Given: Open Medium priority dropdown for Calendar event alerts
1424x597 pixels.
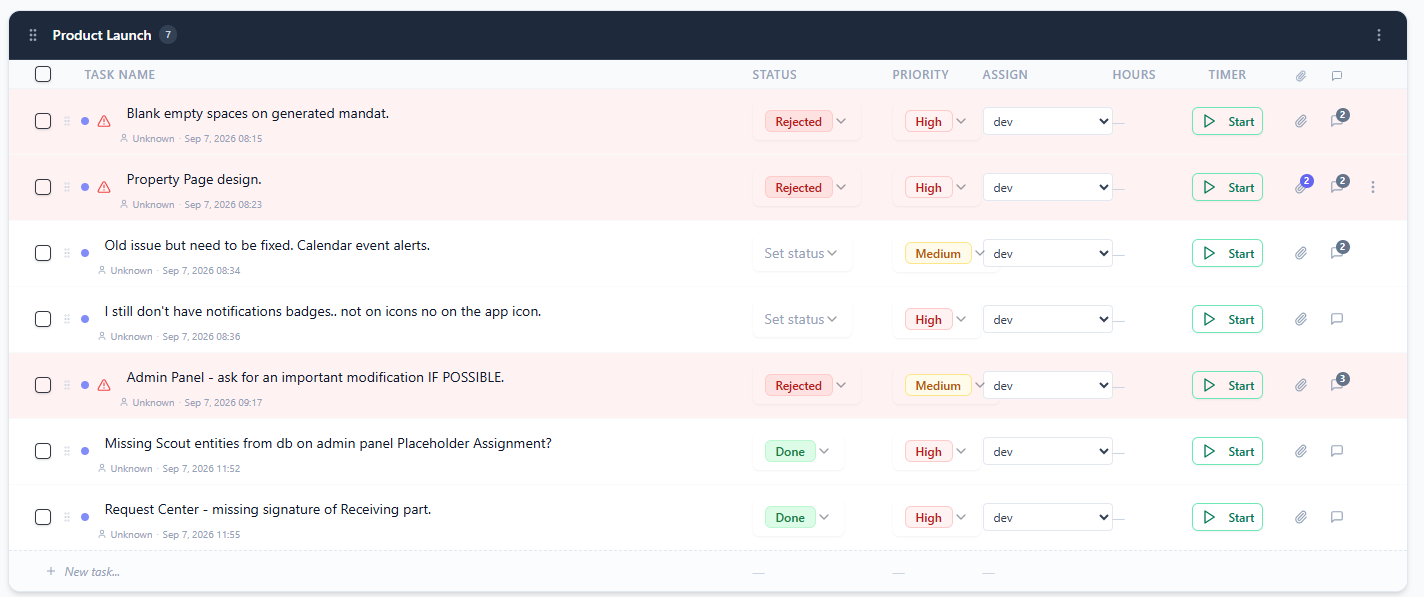Looking at the screenshot, I should pyautogui.click(x=946, y=253).
